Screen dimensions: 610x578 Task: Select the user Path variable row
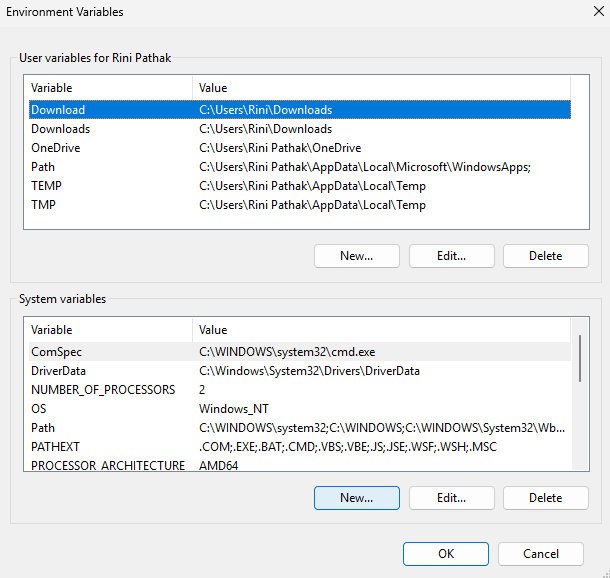(43, 167)
